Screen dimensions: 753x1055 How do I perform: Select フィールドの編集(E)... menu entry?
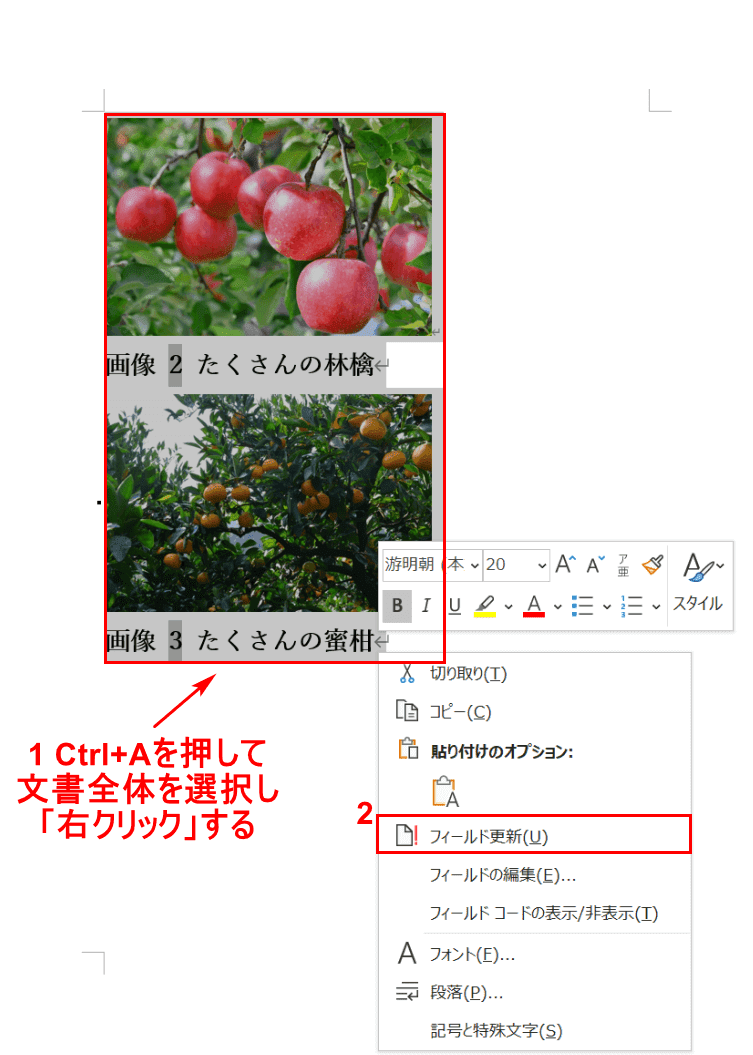click(x=535, y=875)
